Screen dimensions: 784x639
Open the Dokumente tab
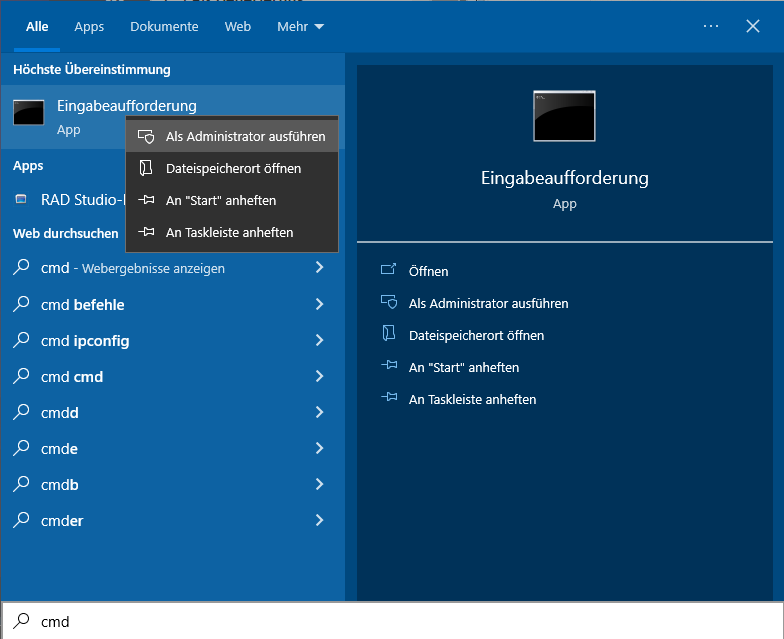click(164, 26)
